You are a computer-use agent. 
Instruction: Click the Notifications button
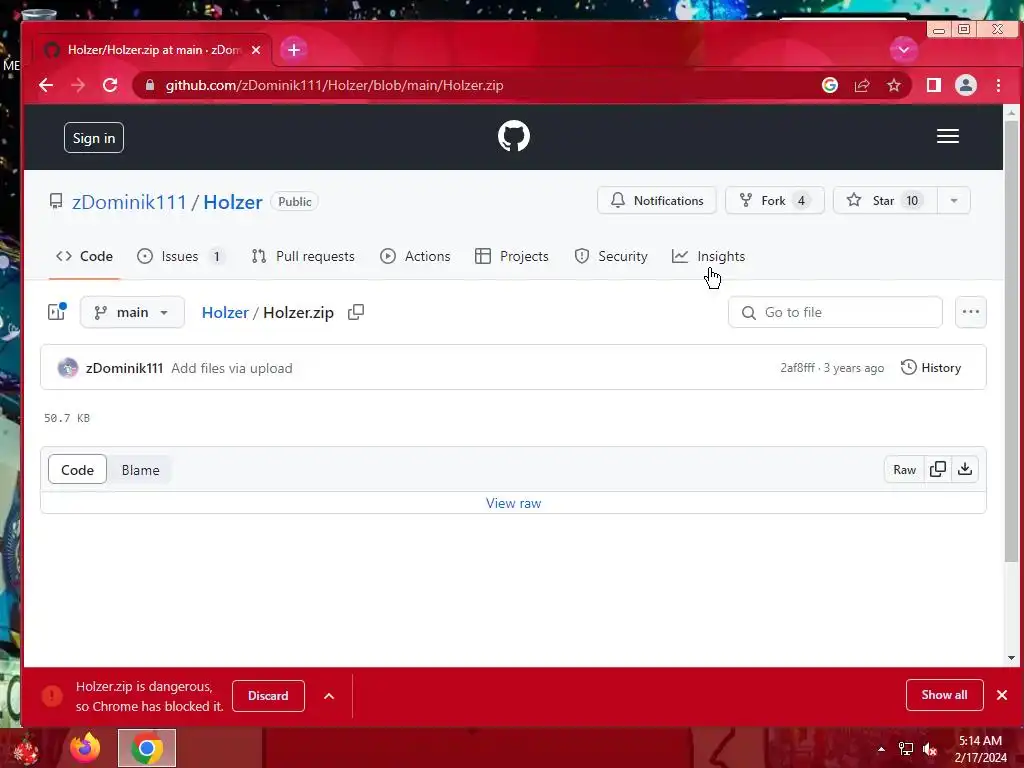pyautogui.click(x=656, y=200)
